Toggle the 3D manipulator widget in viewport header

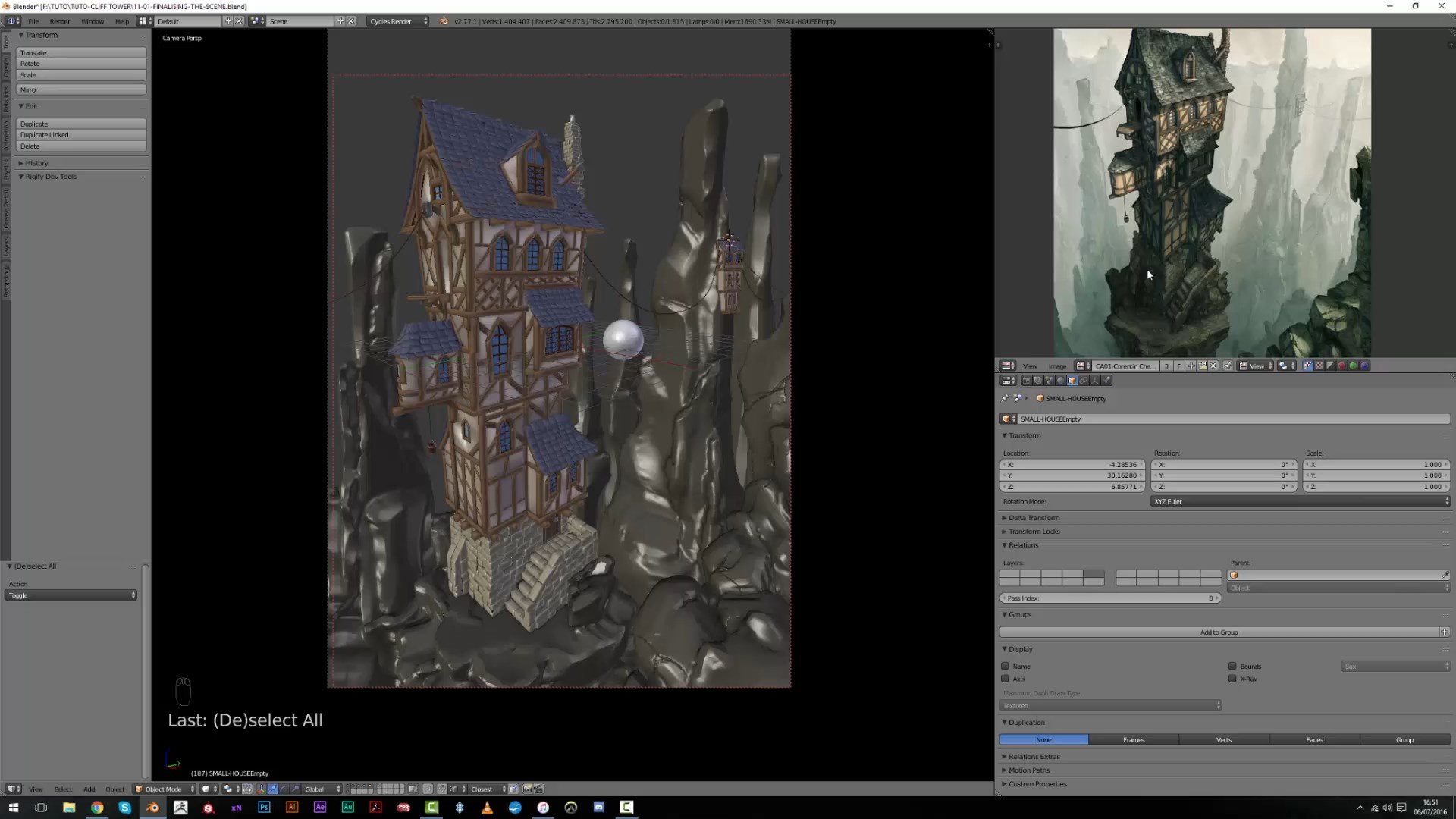coord(261,789)
